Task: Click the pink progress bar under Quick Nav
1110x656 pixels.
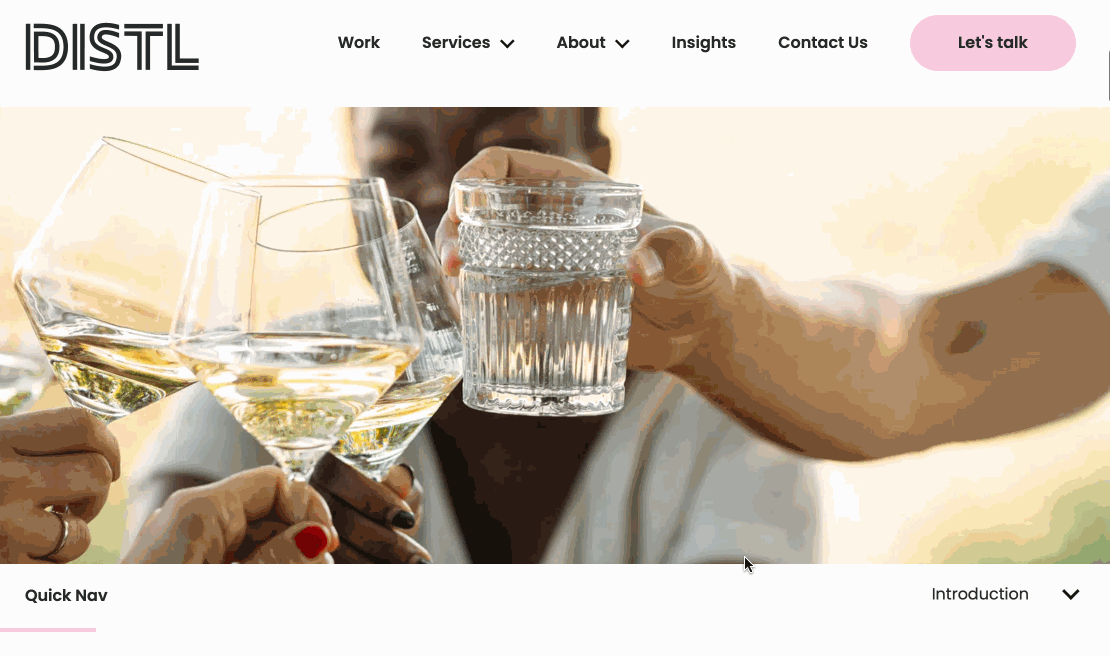Action: pos(48,630)
